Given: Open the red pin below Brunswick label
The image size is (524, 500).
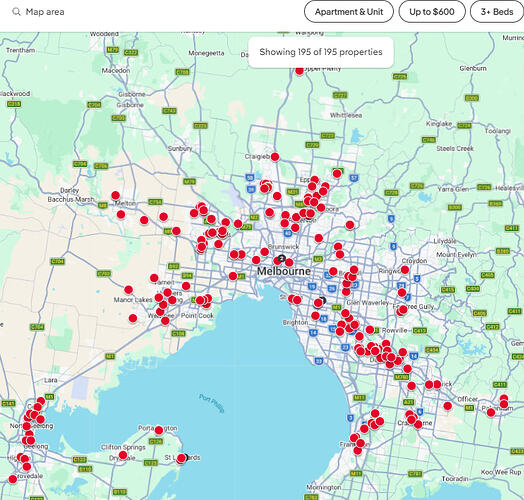Looking at the screenshot, I should 264,252.
